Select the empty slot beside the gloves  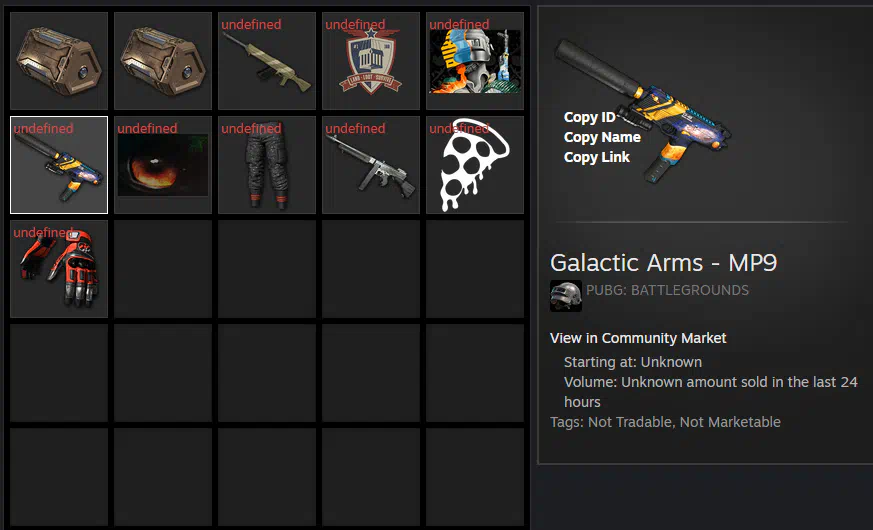[x=163, y=269]
